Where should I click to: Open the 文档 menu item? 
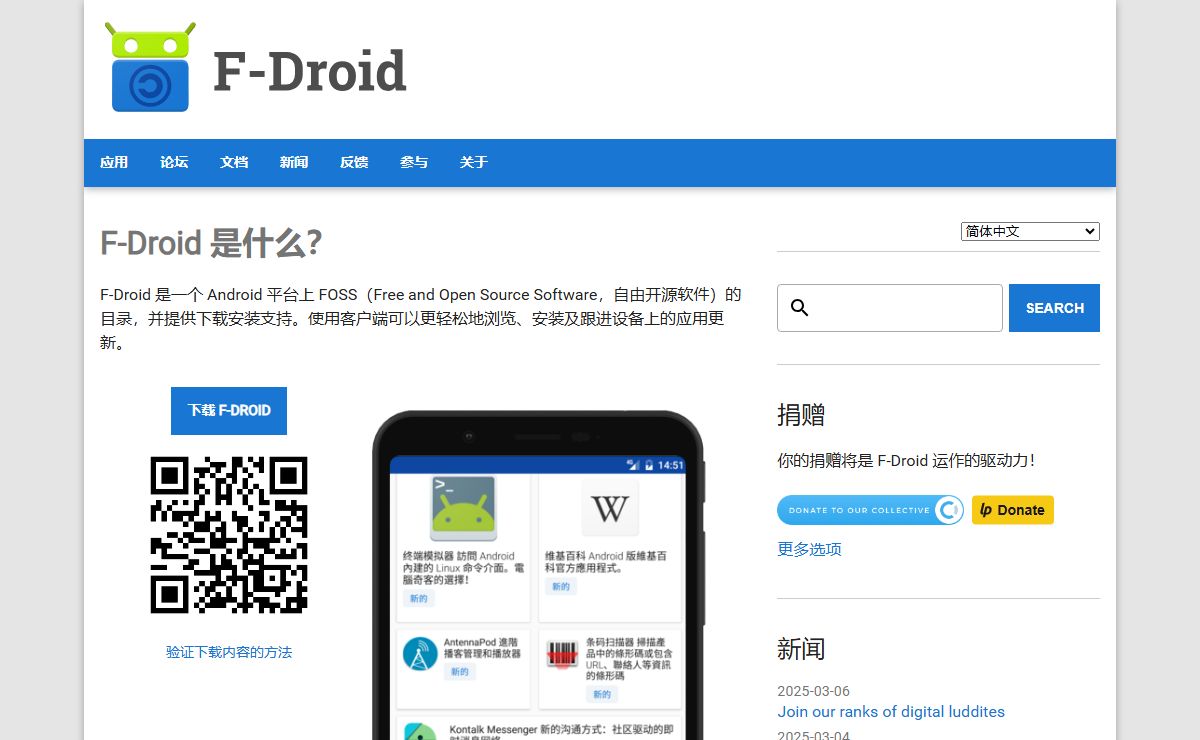234,162
